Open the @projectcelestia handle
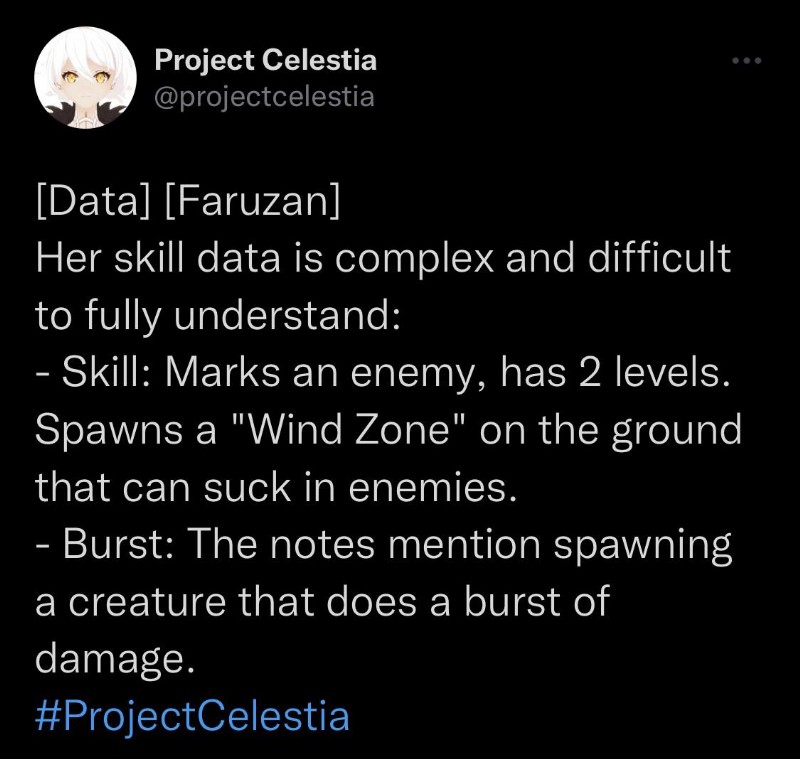The image size is (800, 759). click(264, 96)
